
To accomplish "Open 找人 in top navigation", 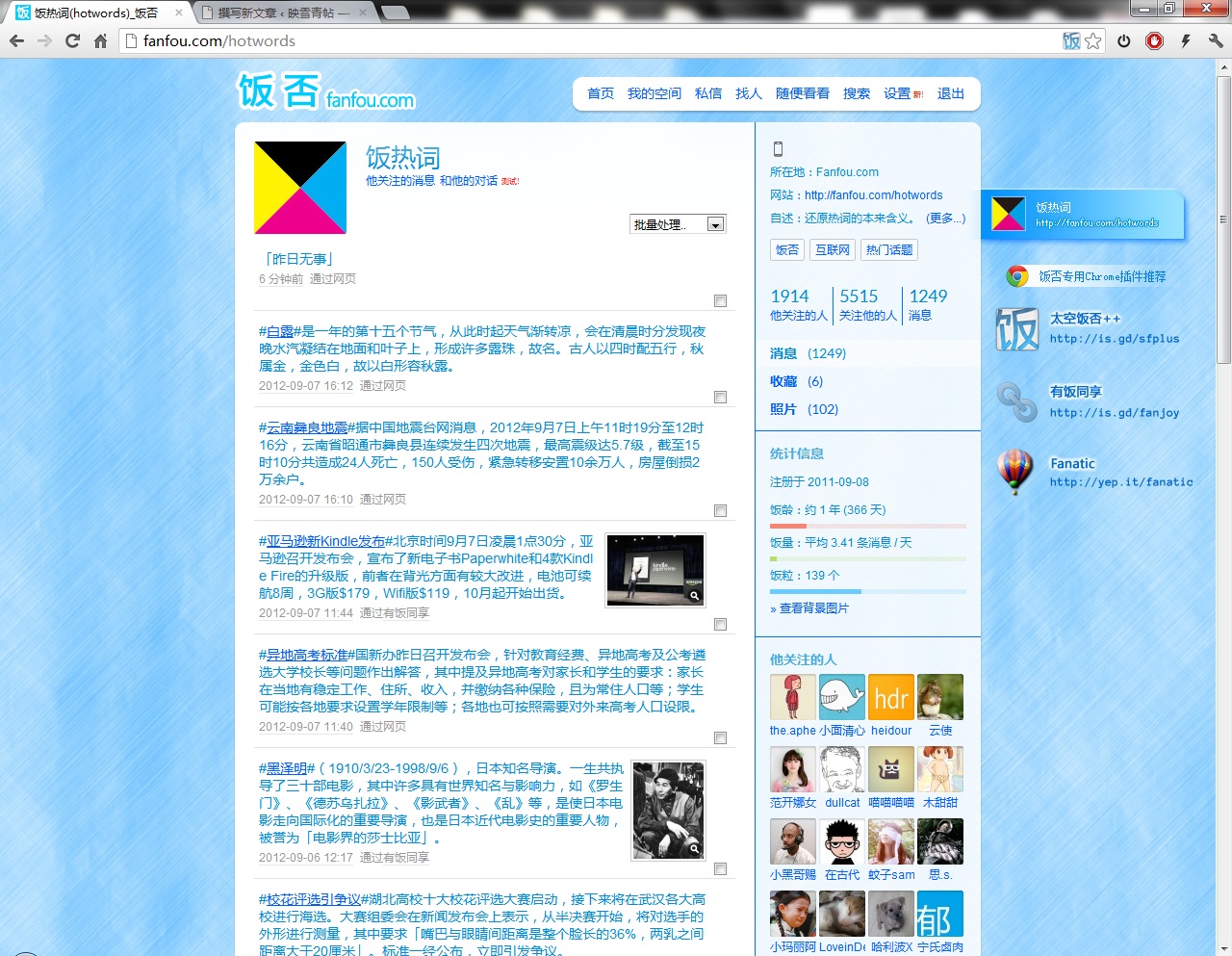I will (x=749, y=93).
